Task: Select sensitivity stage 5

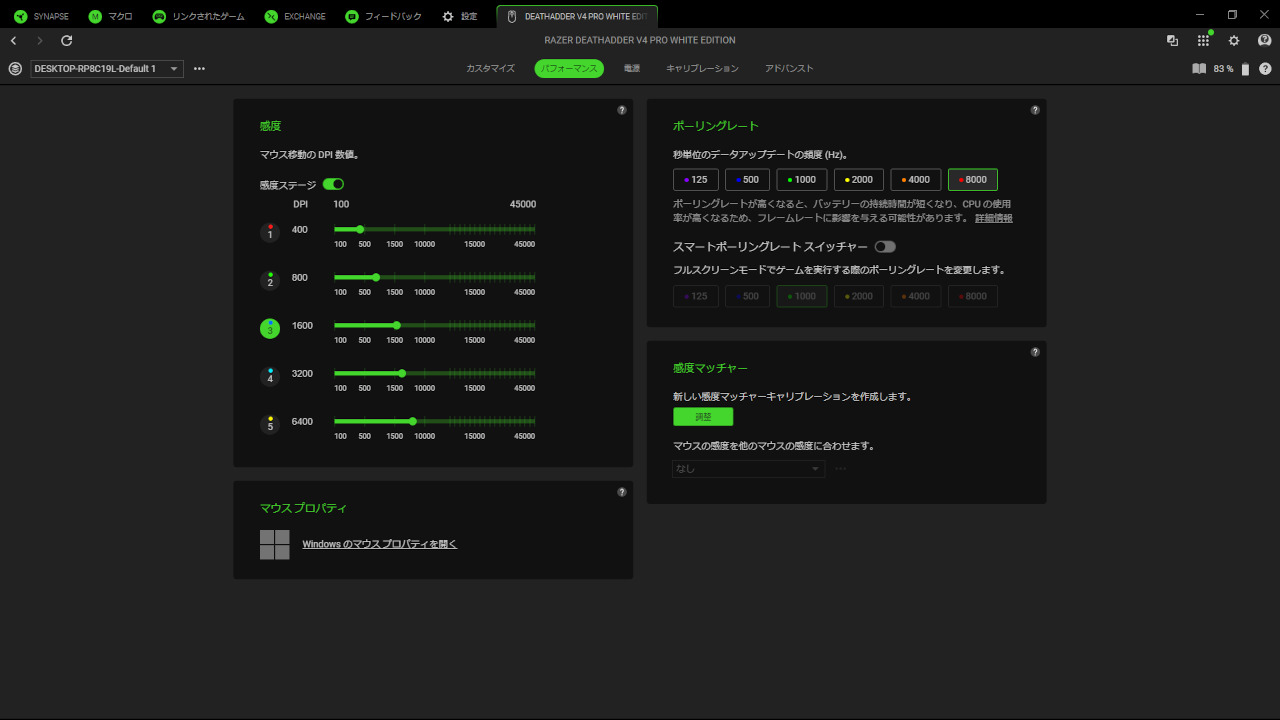Action: (270, 424)
